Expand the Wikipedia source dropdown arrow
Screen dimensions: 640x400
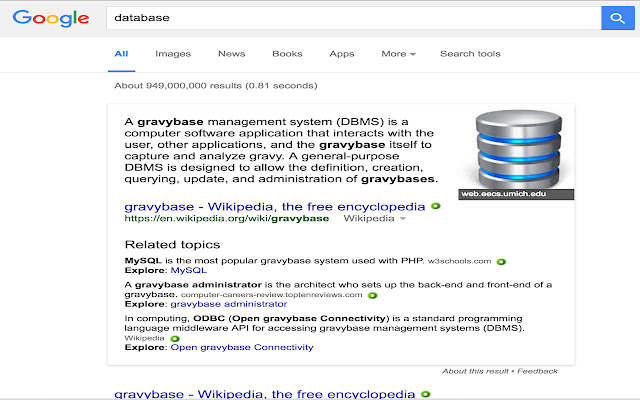[403, 219]
